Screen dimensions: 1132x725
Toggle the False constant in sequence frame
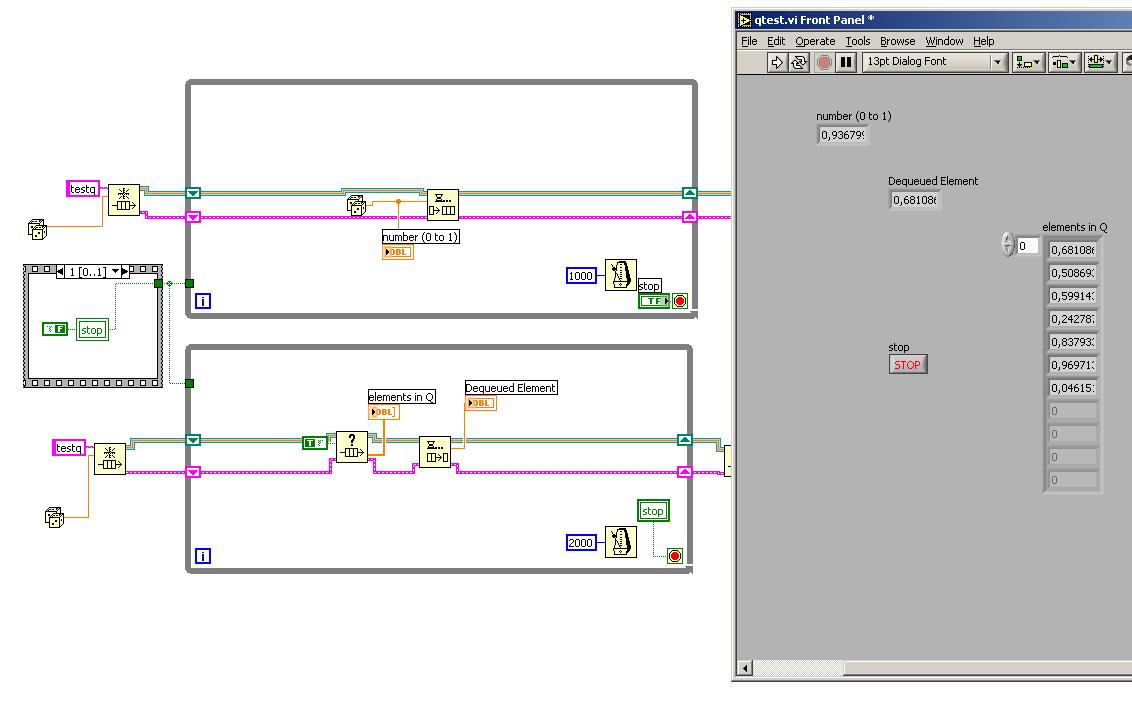[55, 329]
